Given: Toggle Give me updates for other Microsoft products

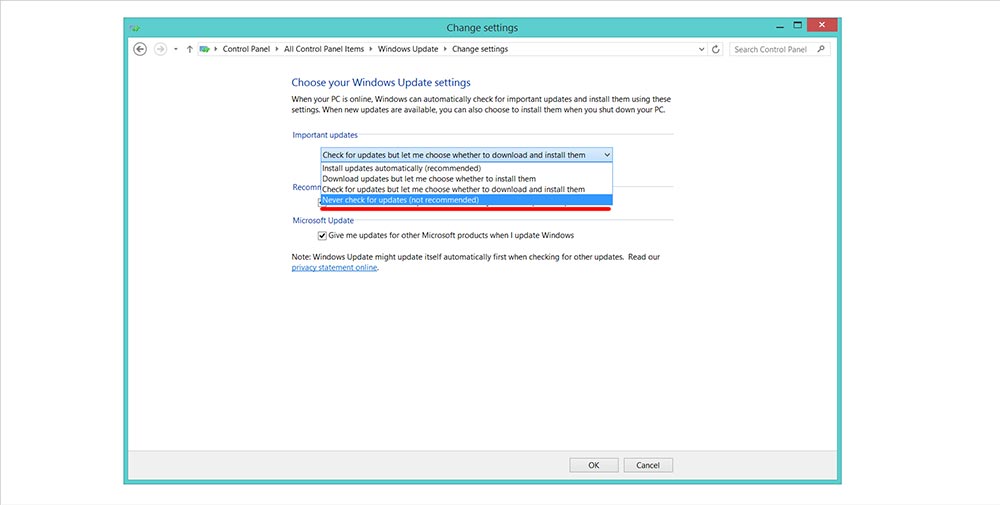Looking at the screenshot, I should coord(322,235).
